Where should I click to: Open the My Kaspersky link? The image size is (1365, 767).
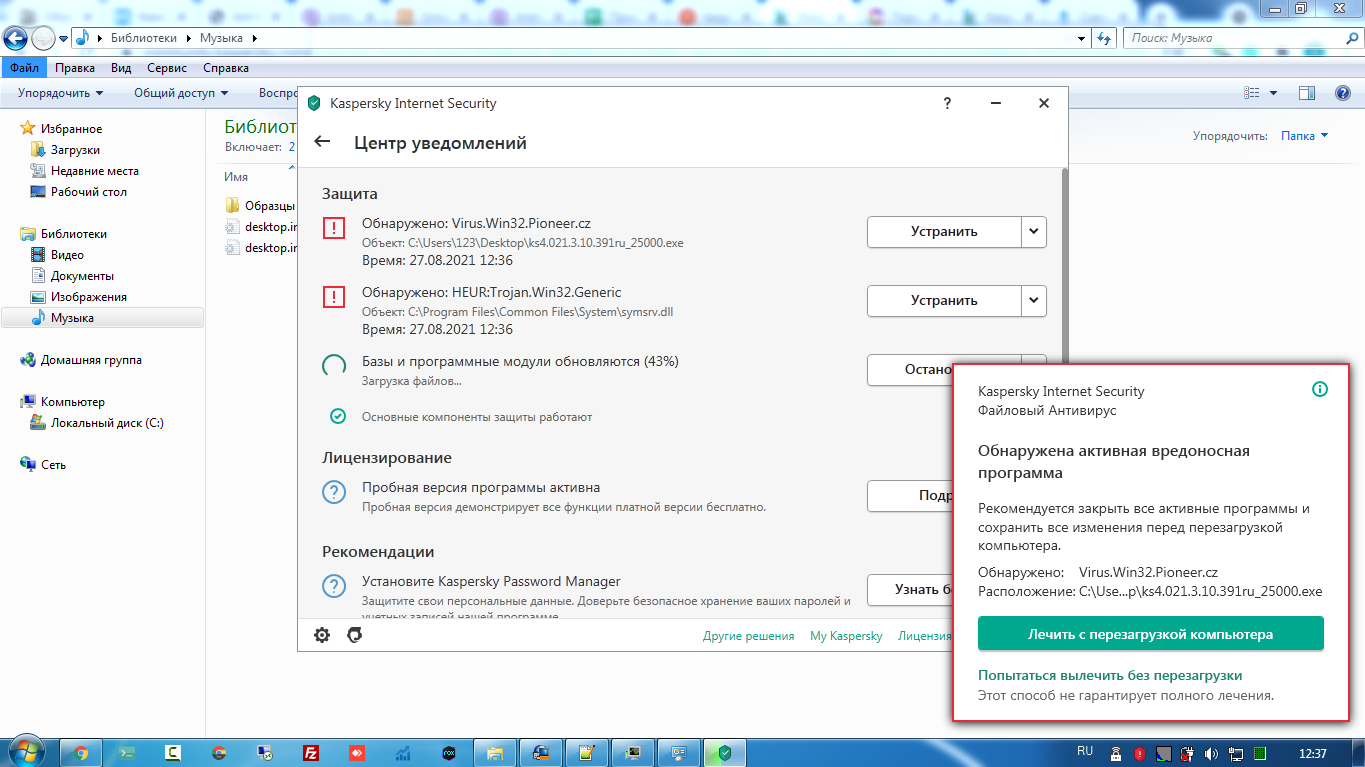(x=846, y=636)
